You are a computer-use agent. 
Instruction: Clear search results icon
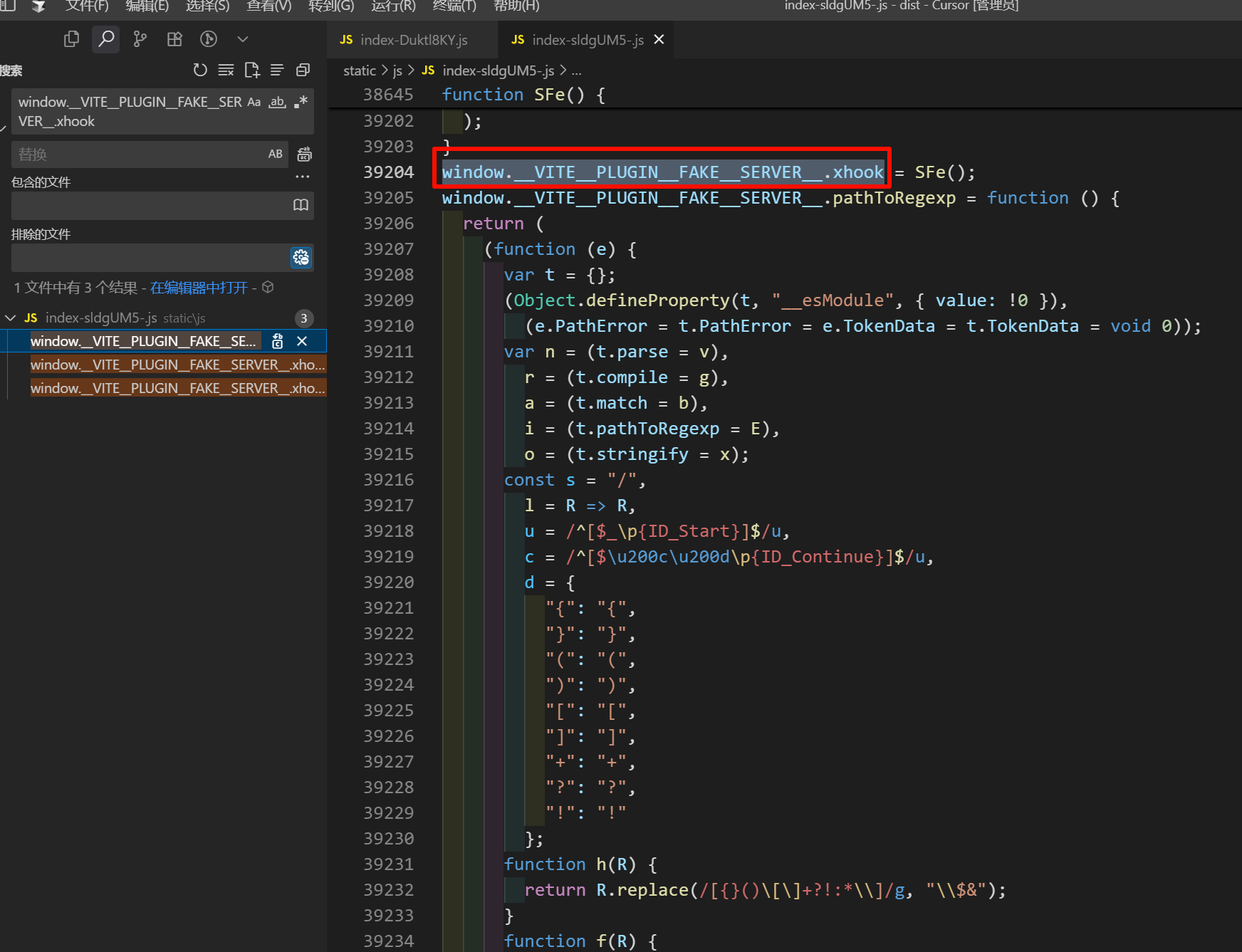[226, 70]
